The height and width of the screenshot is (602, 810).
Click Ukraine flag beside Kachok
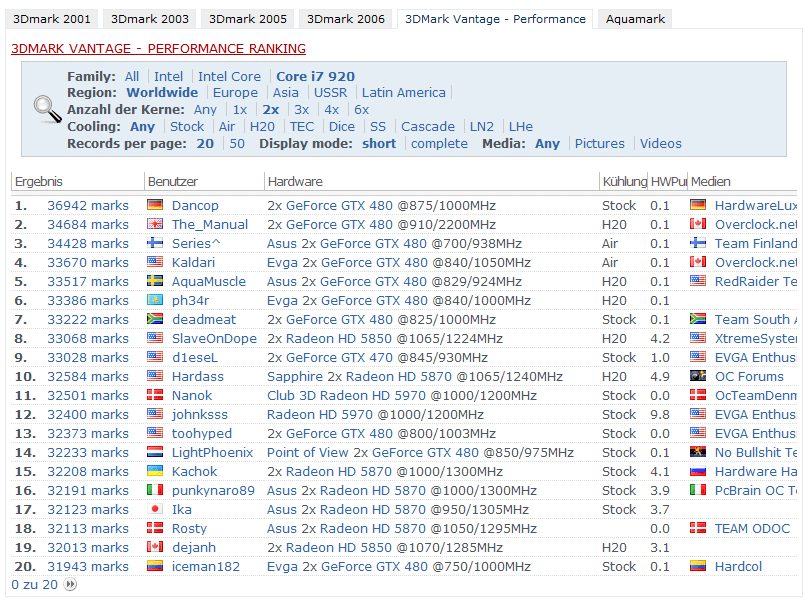click(x=155, y=471)
